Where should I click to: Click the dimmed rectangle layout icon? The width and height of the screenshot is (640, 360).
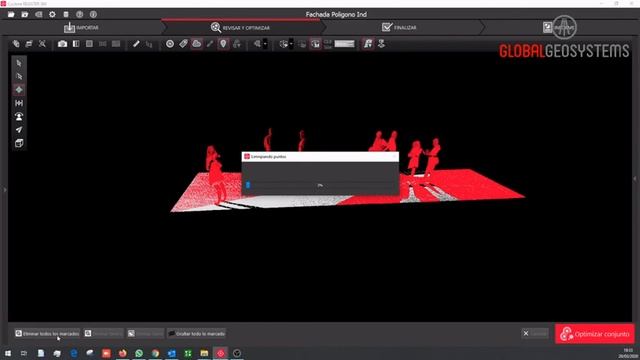[x=116, y=44]
